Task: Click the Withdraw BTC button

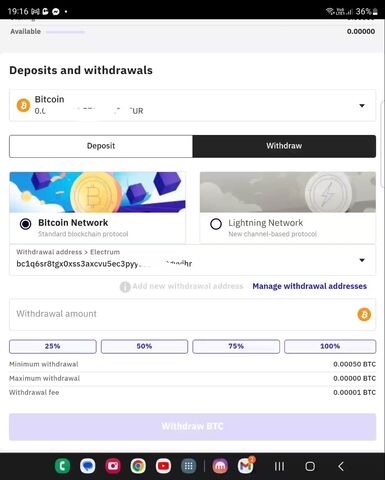Action: [192, 427]
